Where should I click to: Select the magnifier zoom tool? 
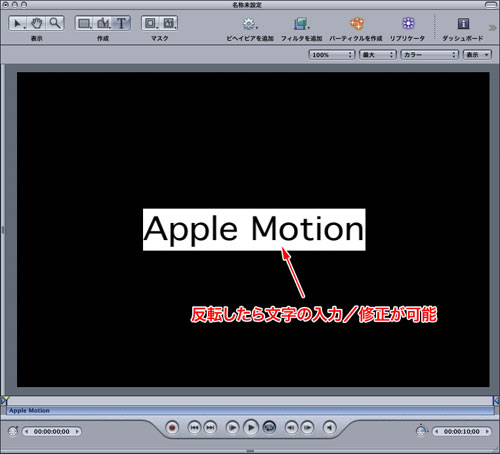click(x=55, y=23)
